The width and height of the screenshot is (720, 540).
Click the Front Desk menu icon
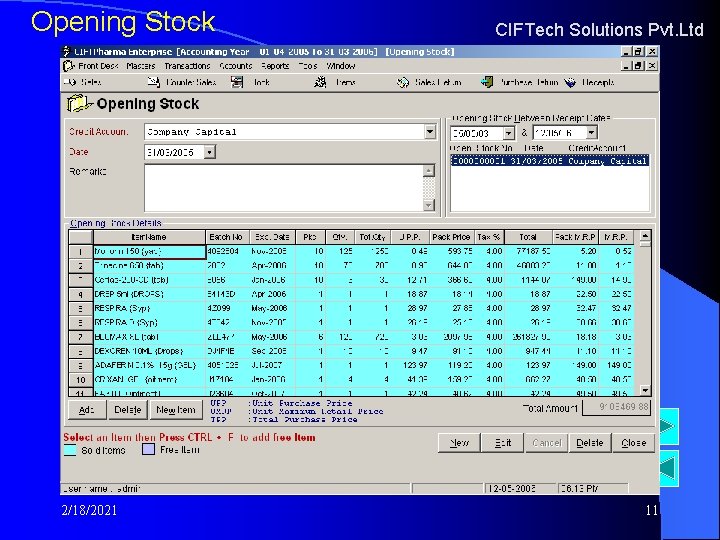pos(69,66)
